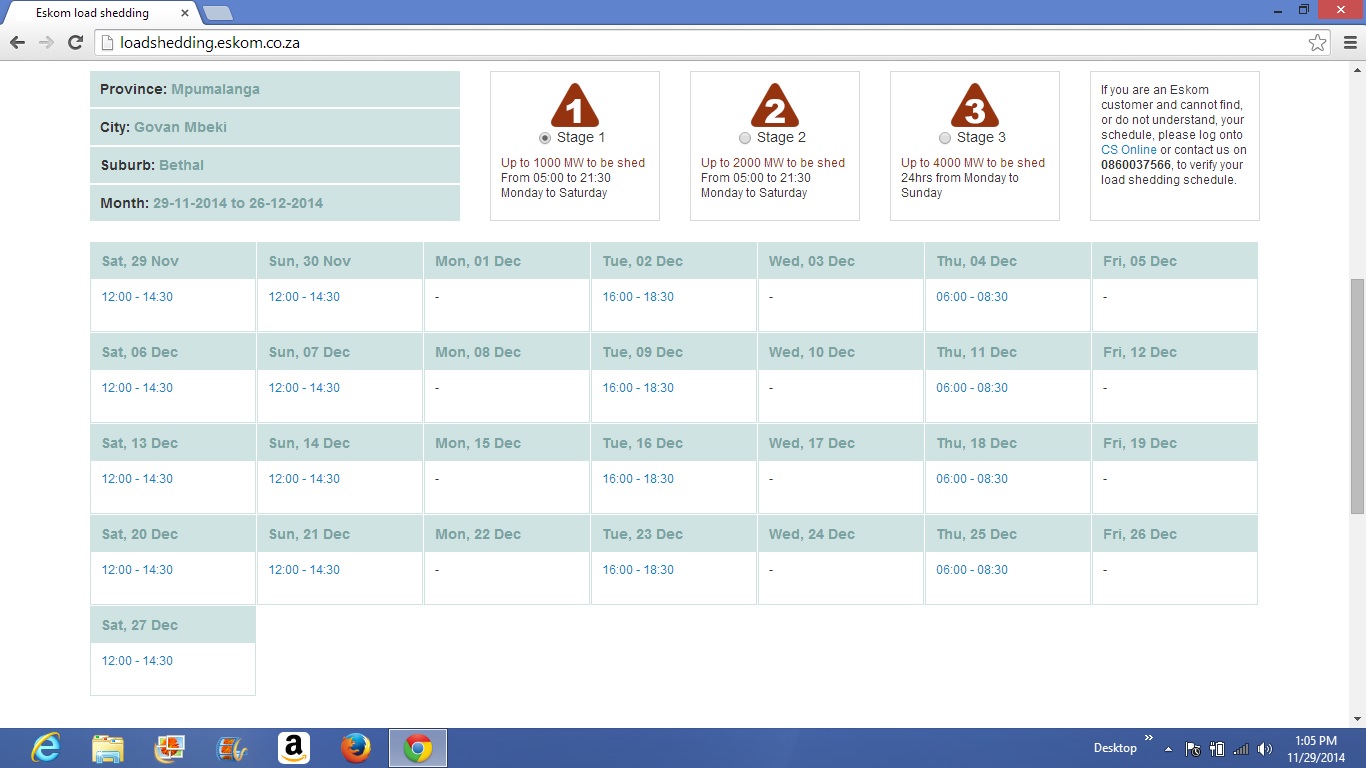Image resolution: width=1366 pixels, height=768 pixels.
Task: Open the movie maker filmstrip taskbar icon
Action: [x=232, y=748]
